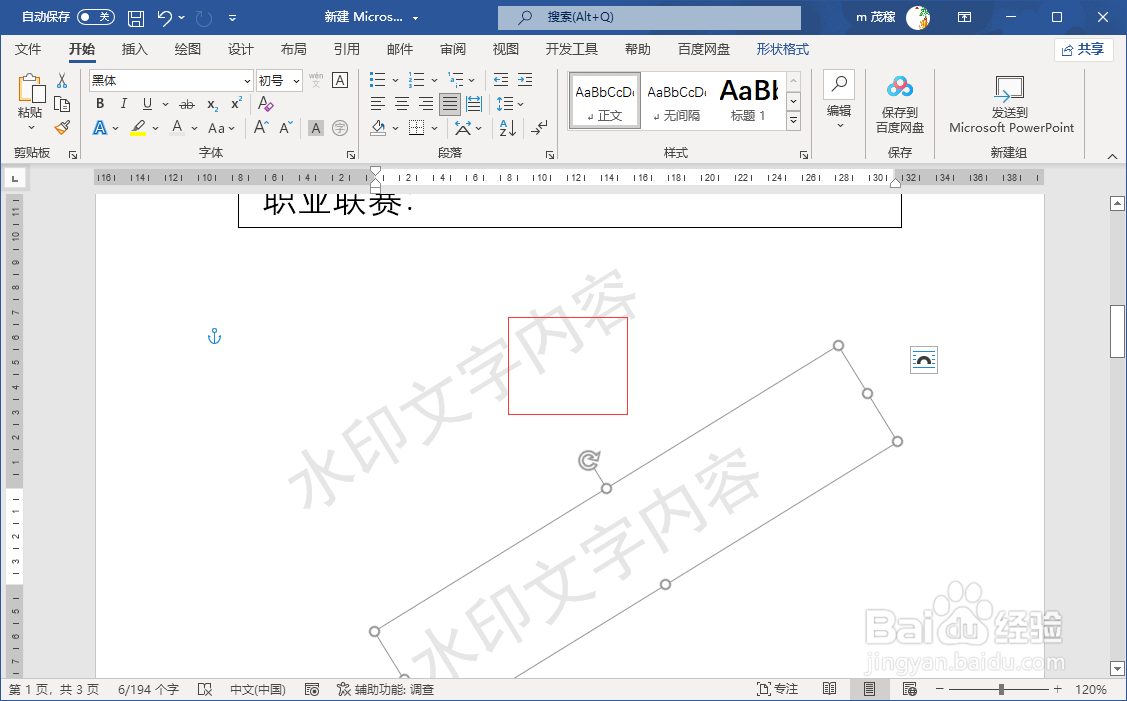Open Font dialog launcher
This screenshot has width=1127, height=701.
(x=351, y=155)
